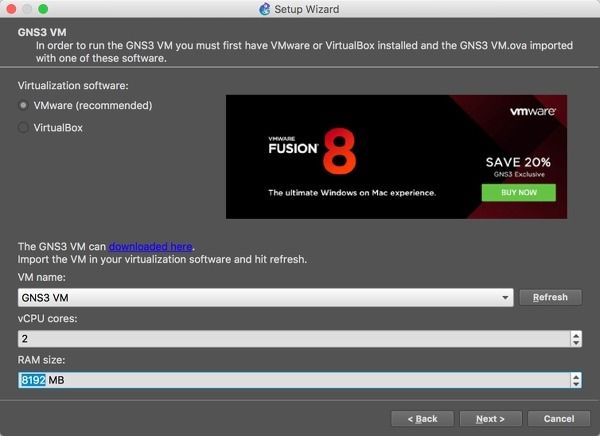600x436 pixels.
Task: Click the vmware logo in the banner
Action: tap(533, 111)
